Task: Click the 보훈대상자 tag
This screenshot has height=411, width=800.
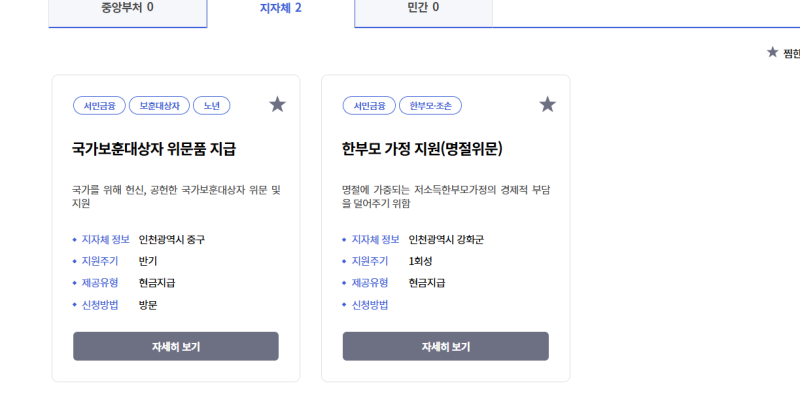Action: [159, 105]
